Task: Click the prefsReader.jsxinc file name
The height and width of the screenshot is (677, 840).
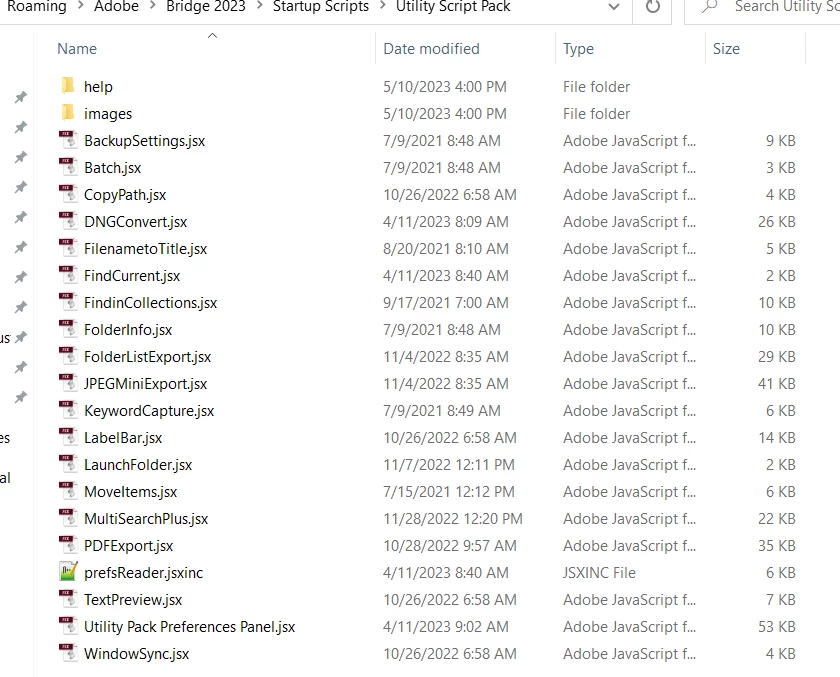Action: 144,573
